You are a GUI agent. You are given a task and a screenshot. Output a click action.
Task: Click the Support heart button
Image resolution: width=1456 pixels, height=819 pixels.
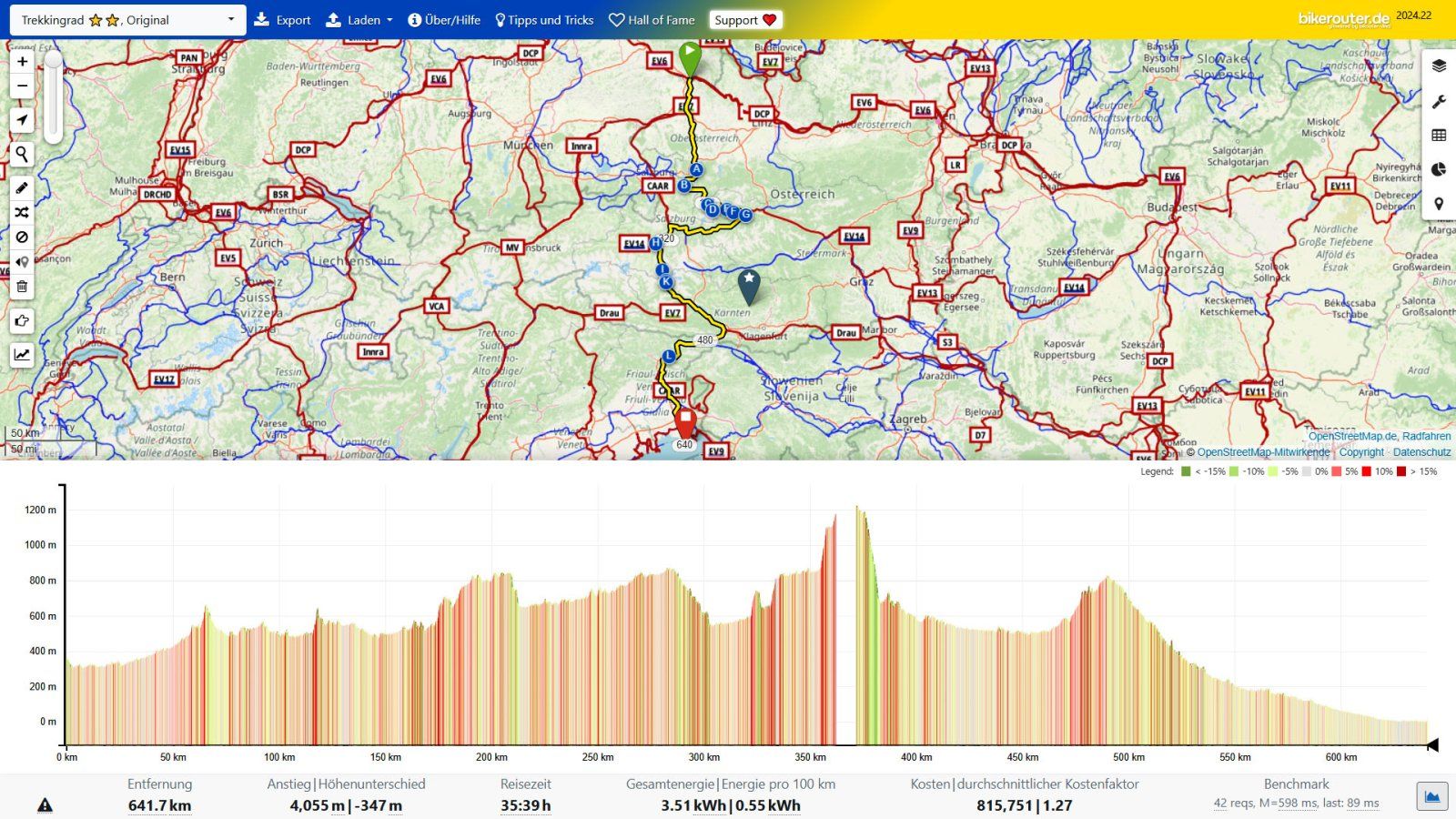tap(745, 20)
